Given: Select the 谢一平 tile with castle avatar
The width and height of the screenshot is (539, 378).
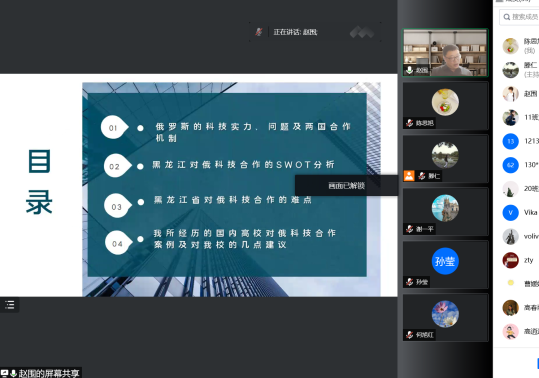Looking at the screenshot, I should tap(445, 211).
